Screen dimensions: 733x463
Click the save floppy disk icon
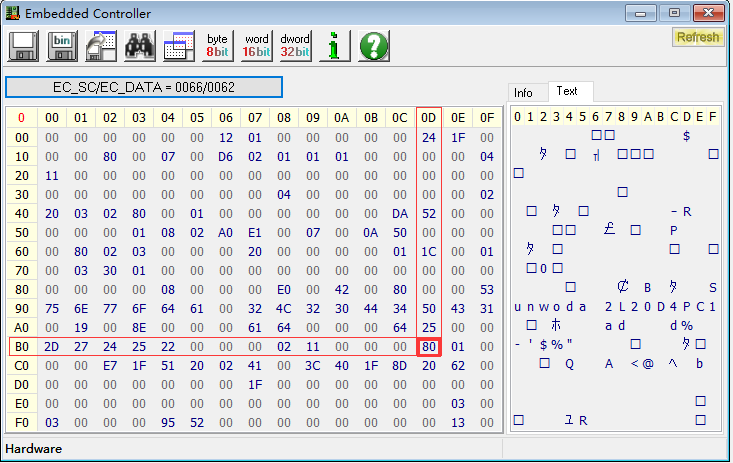point(24,45)
